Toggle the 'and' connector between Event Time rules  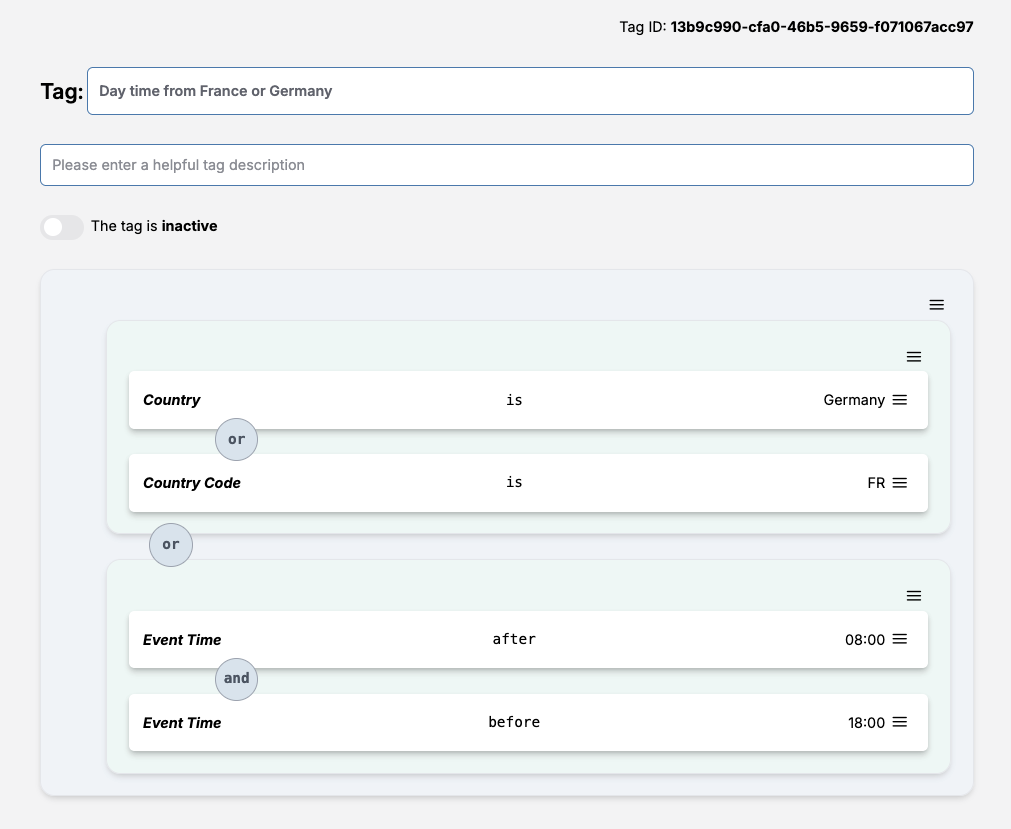236,679
